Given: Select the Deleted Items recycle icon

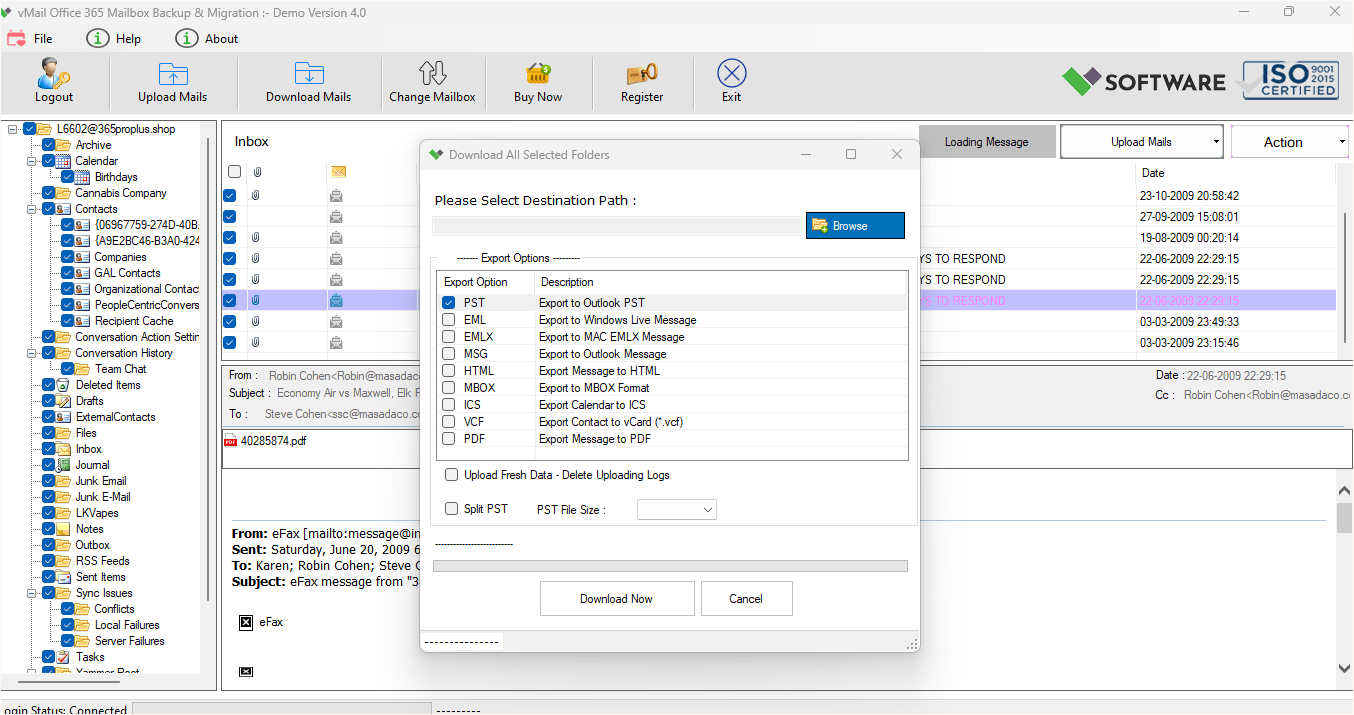Looking at the screenshot, I should click(64, 385).
